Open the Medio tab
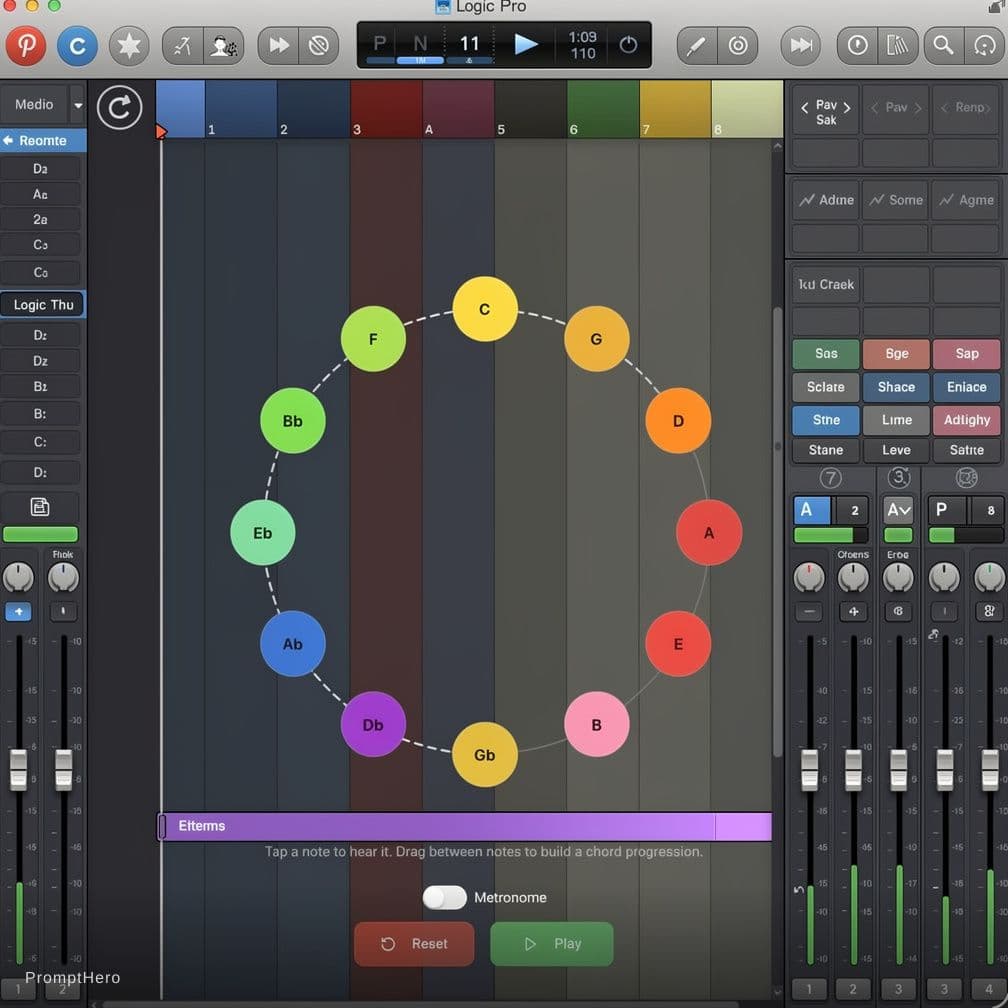 click(x=34, y=105)
